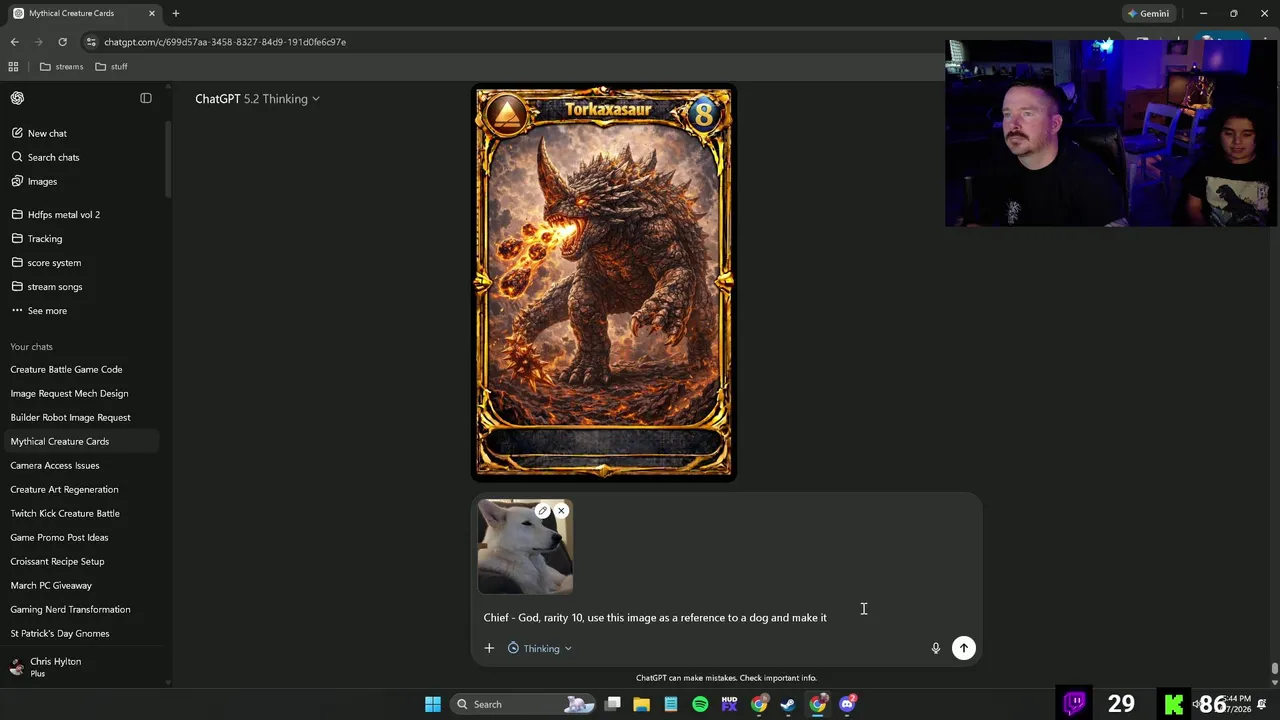Viewport: 1280px width, 720px height.
Task: Open File Explorer from taskbar
Action: (x=642, y=704)
